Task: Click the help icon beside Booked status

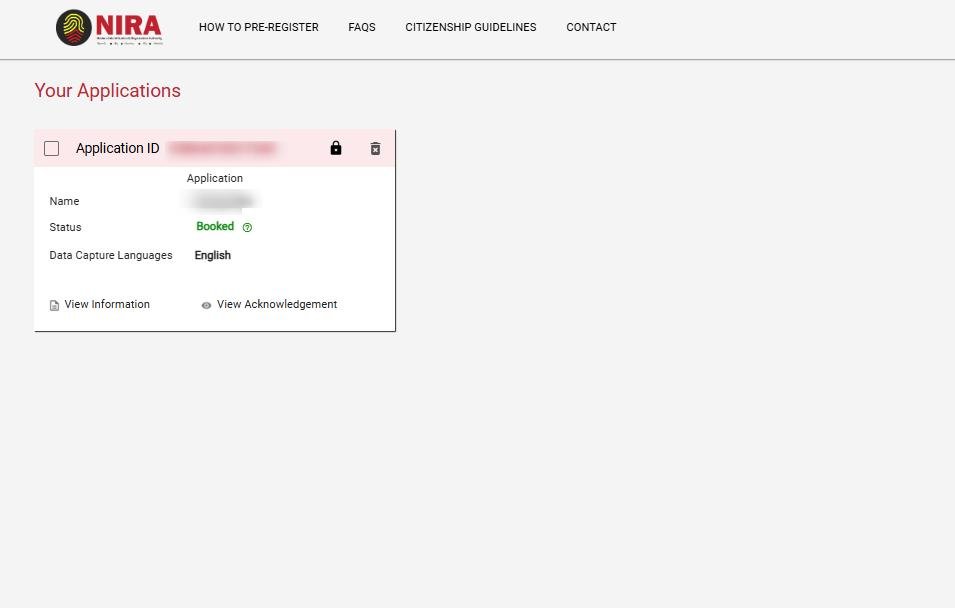Action: [247, 228]
